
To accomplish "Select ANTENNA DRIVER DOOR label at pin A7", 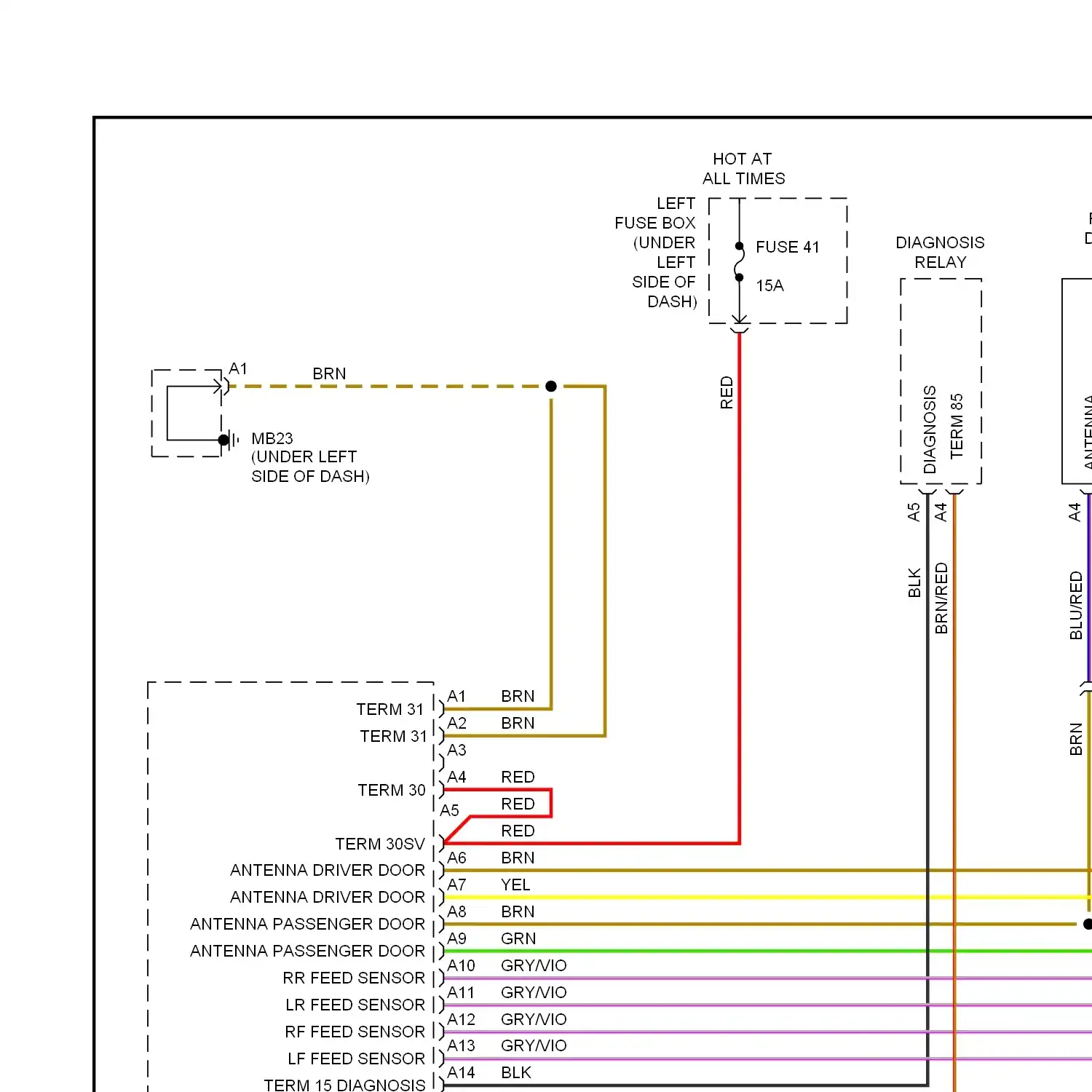I will pyautogui.click(x=328, y=898).
